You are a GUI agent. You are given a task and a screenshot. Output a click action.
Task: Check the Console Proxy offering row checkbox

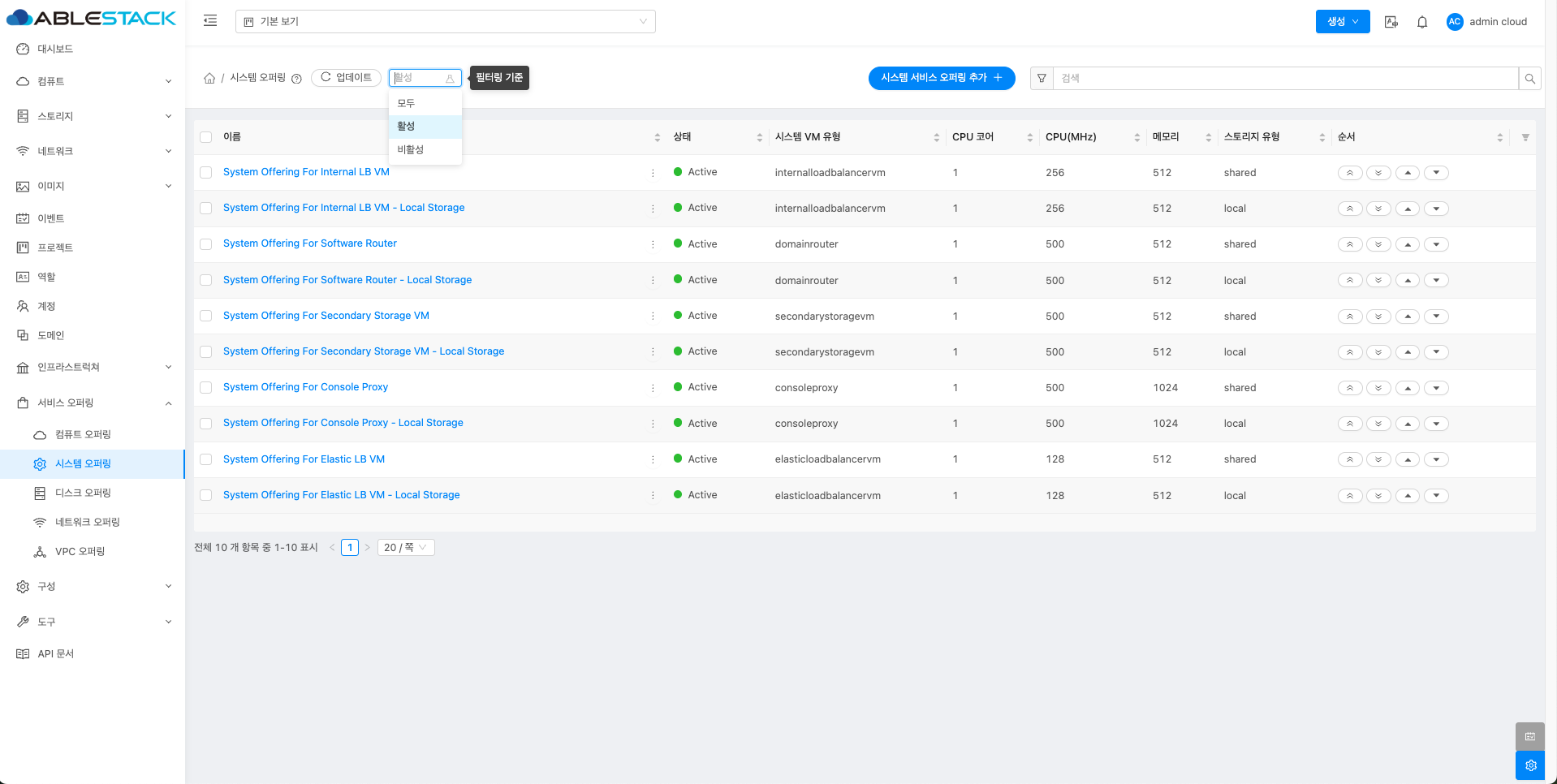[206, 388]
